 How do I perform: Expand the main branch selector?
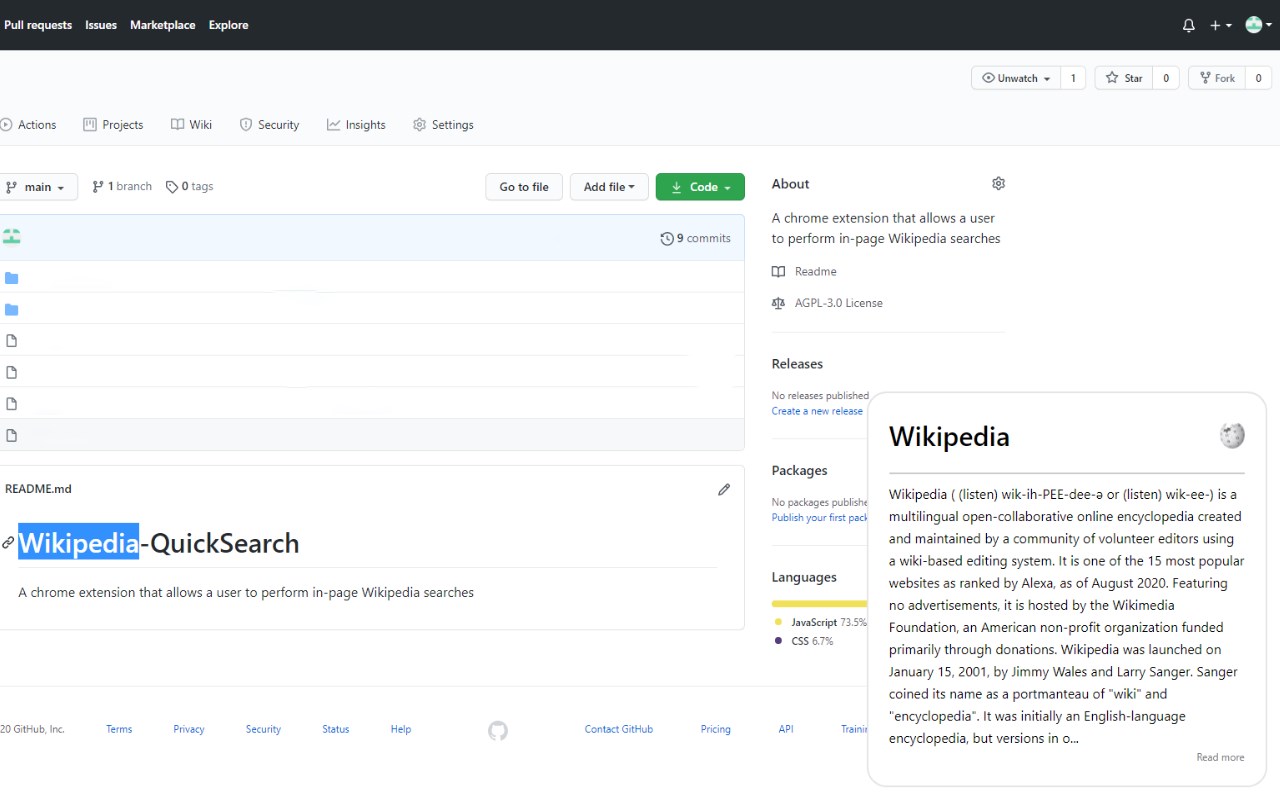[38, 187]
